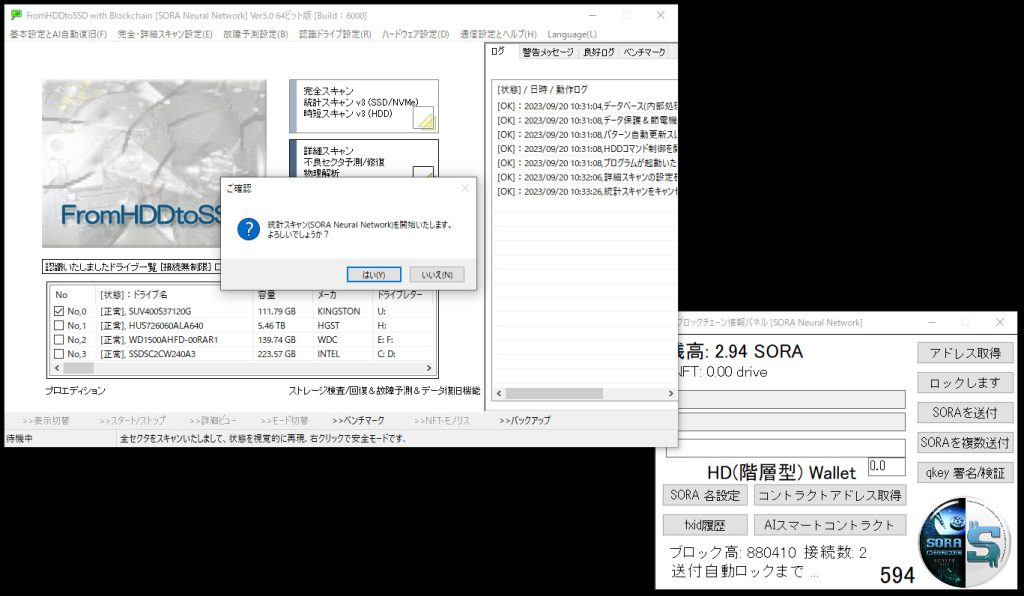Switch to the 警告メッセージ tab
1024x596 pixels.
tap(547, 52)
